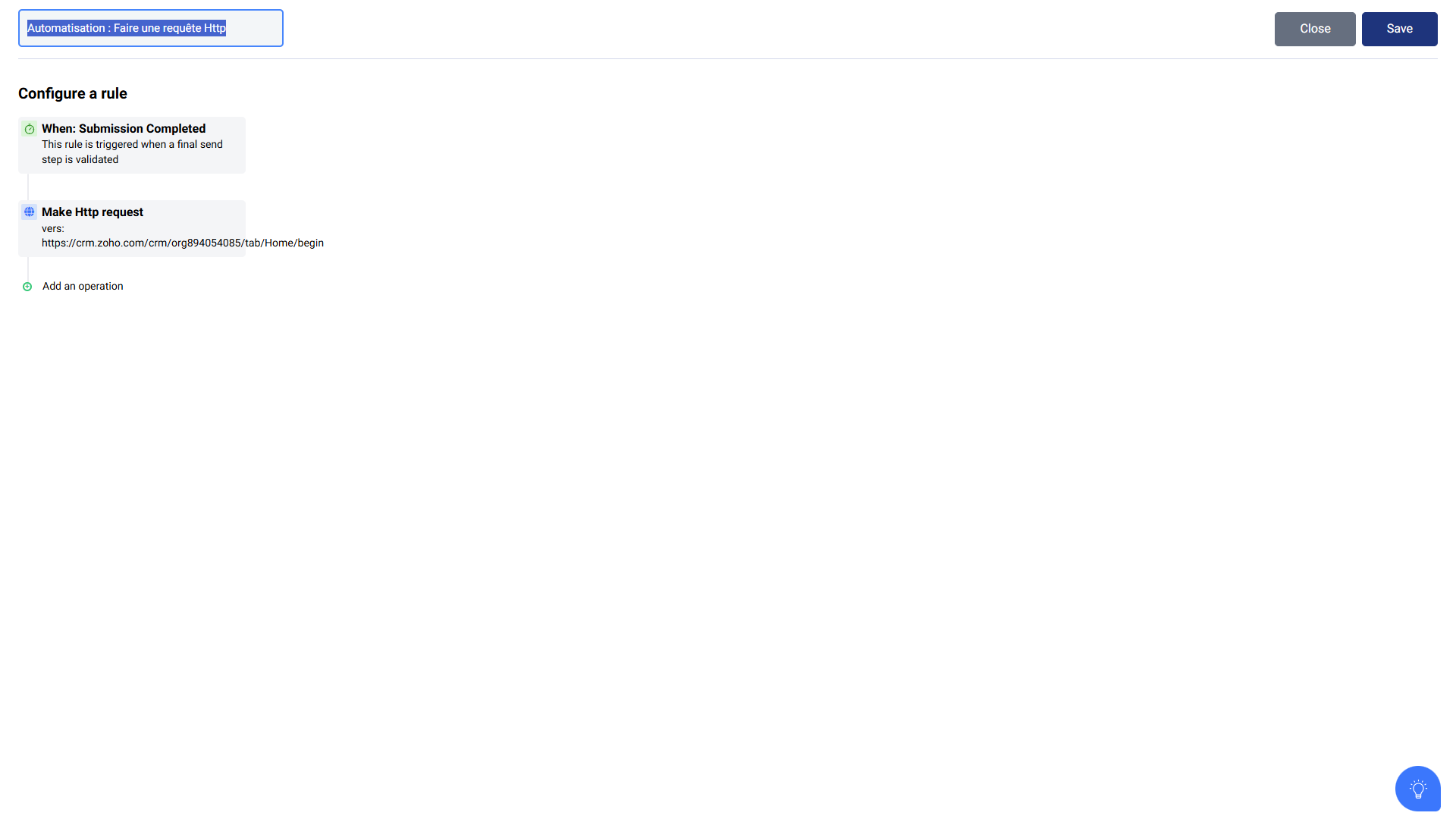Click the green plus add-operation icon

point(27,287)
